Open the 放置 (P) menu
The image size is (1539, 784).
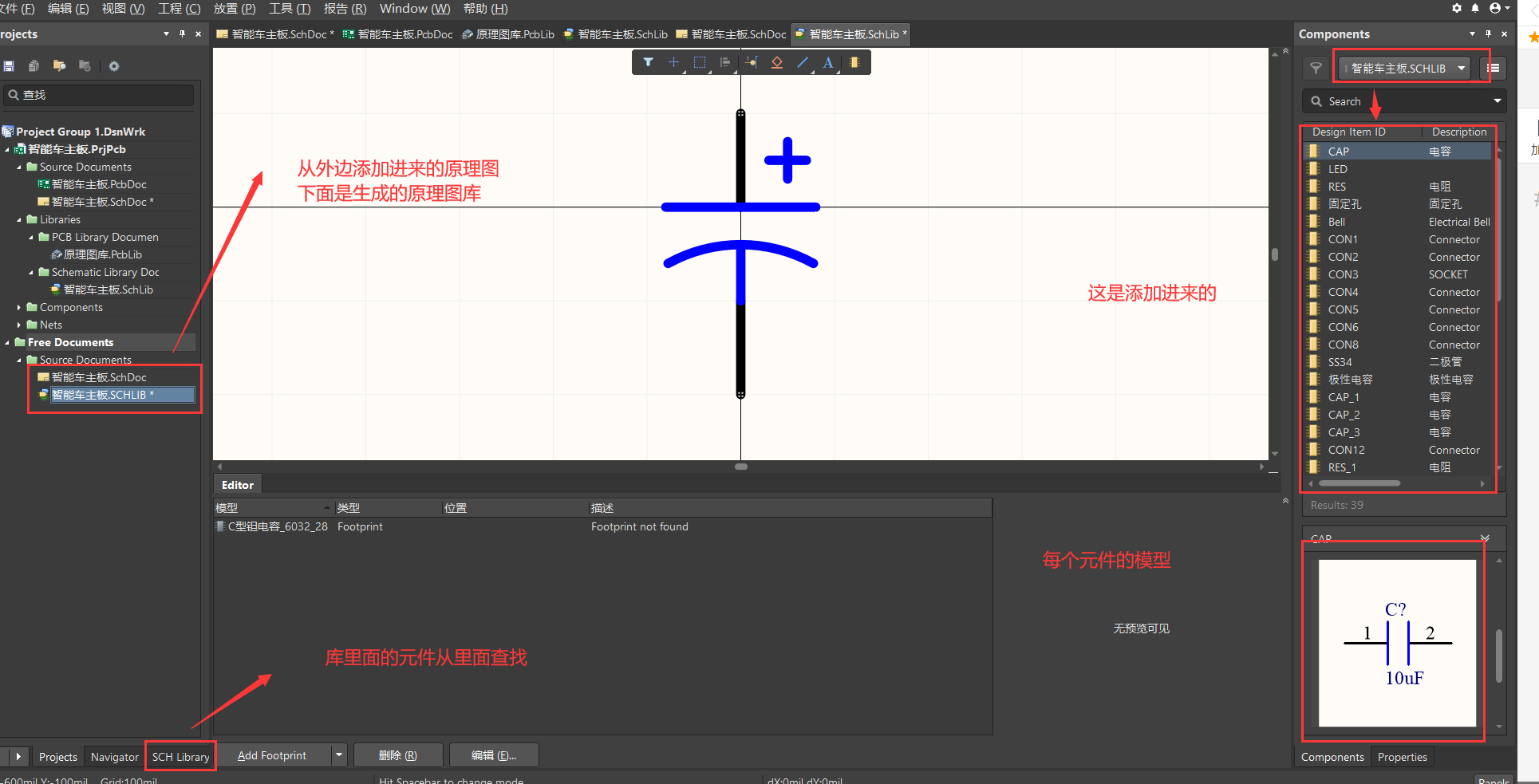tap(235, 8)
